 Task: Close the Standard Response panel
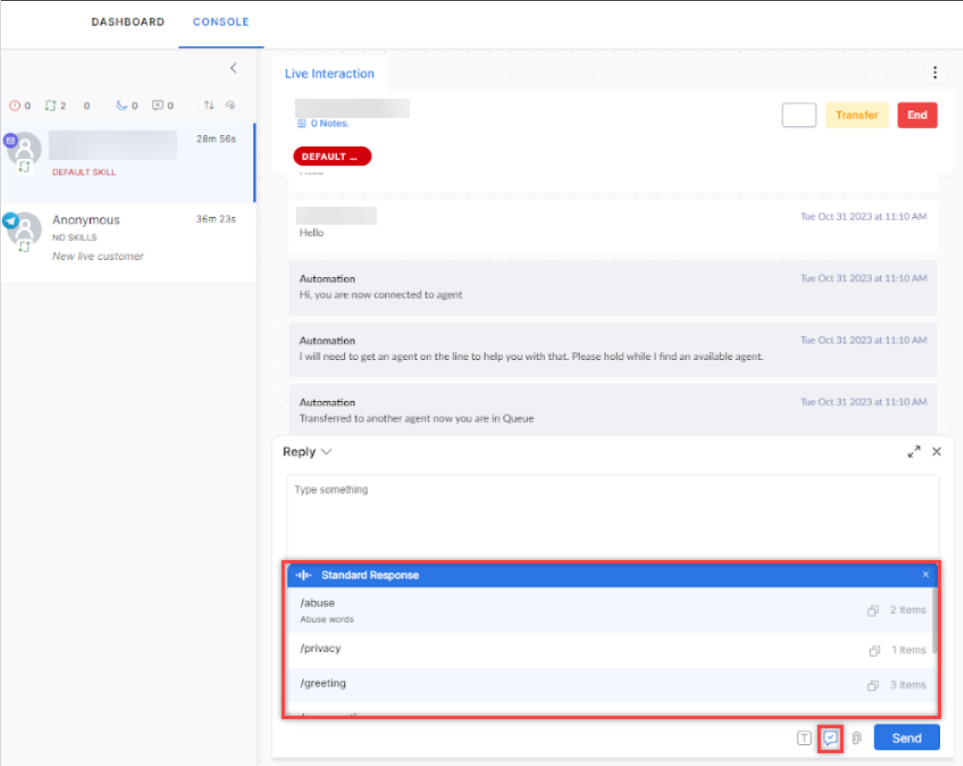(925, 575)
